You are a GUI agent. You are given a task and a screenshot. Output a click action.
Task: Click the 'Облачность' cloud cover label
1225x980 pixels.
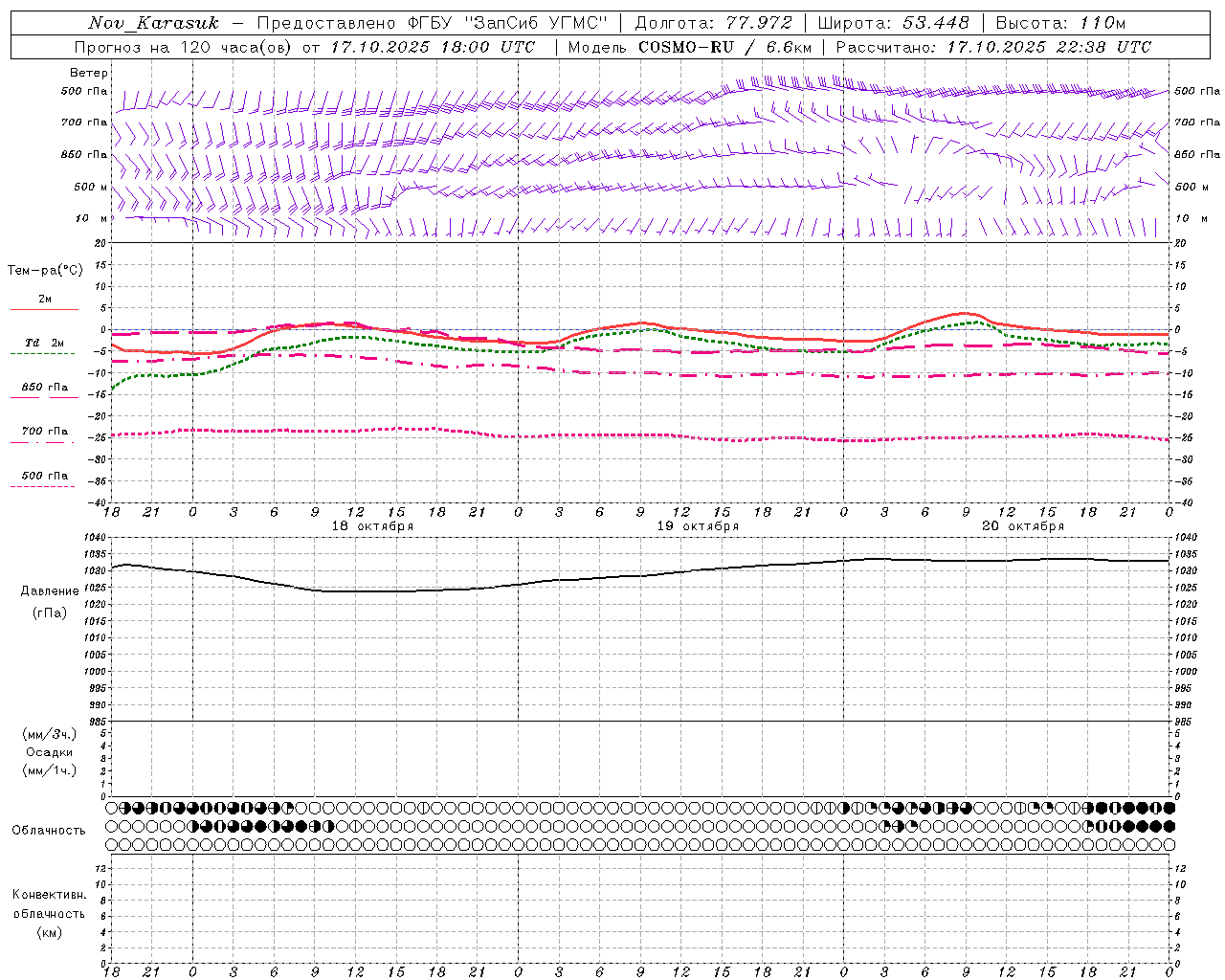click(49, 831)
